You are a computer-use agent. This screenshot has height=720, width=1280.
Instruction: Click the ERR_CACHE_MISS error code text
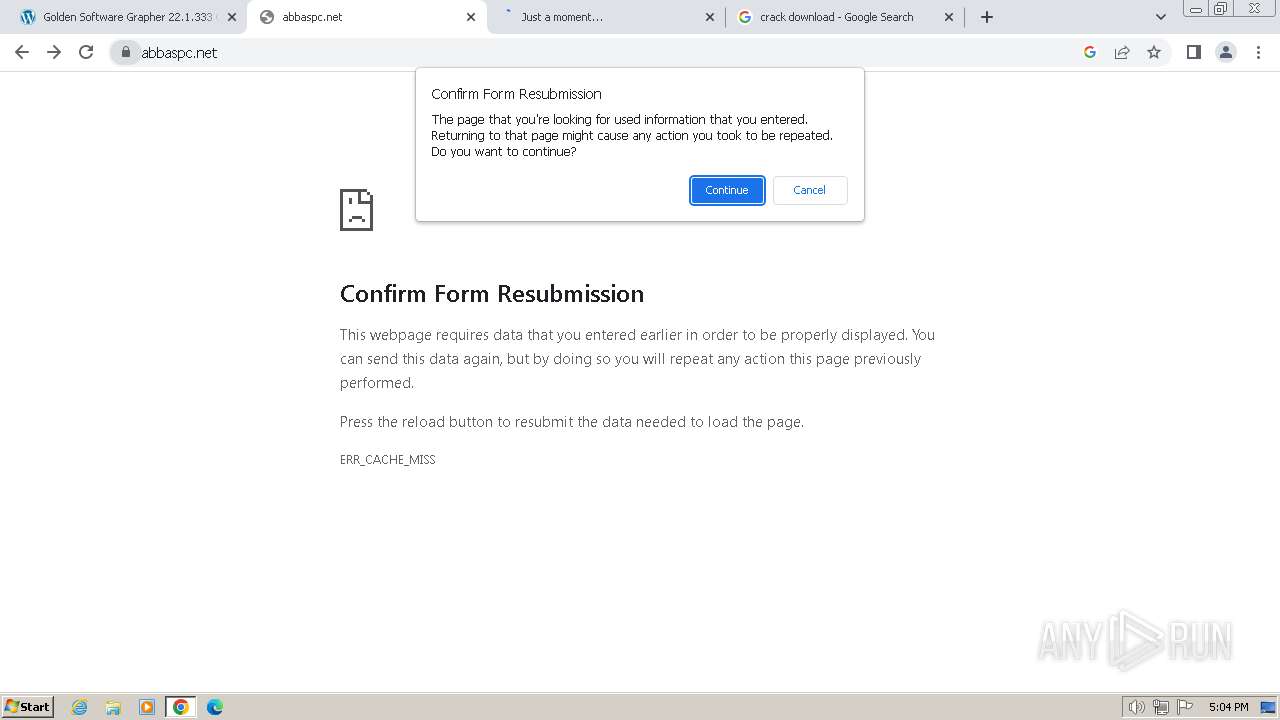pos(388,460)
